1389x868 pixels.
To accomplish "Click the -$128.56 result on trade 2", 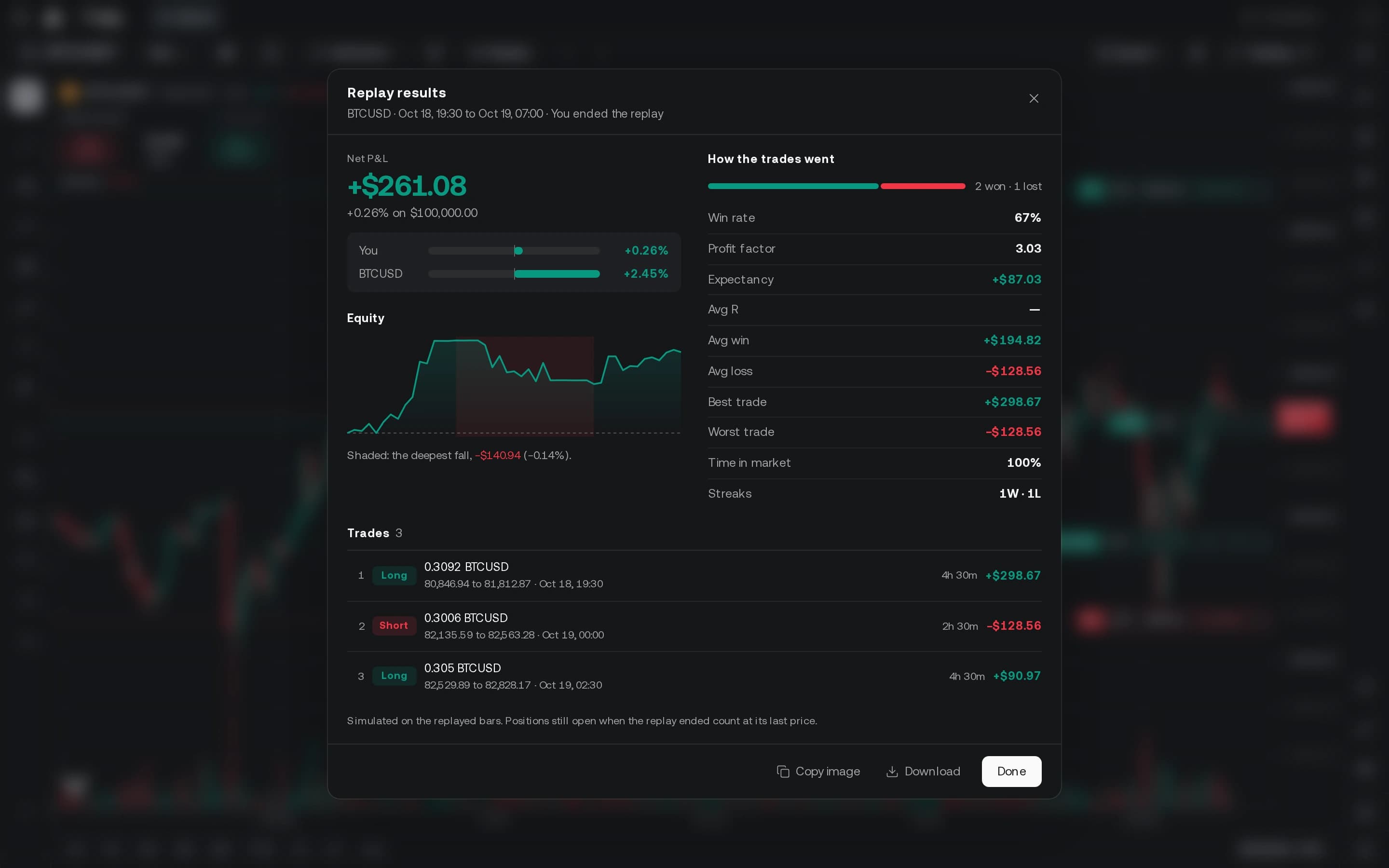I will point(1013,626).
